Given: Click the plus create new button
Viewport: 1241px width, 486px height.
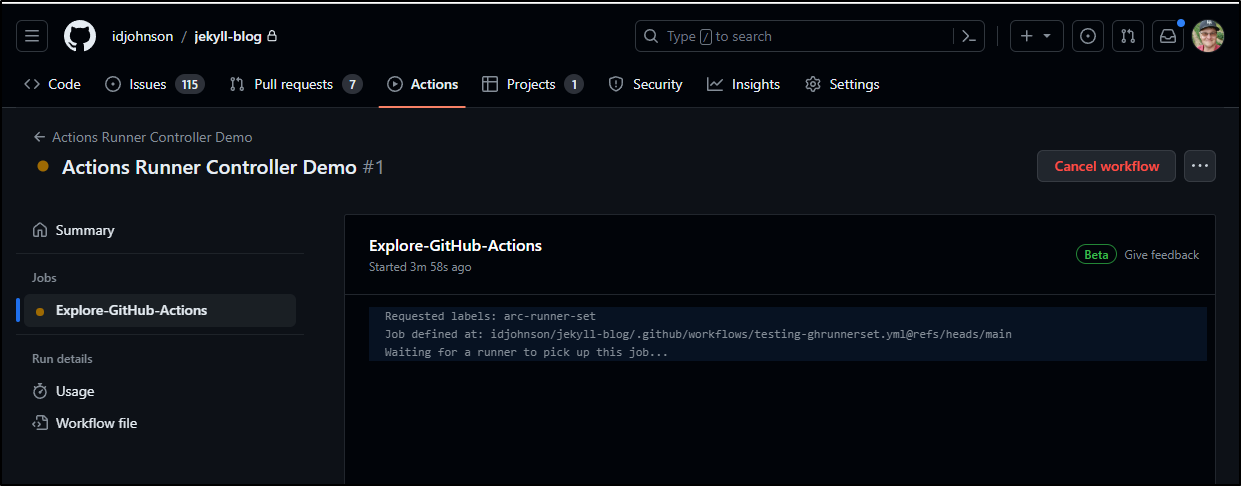Looking at the screenshot, I should [1027, 36].
